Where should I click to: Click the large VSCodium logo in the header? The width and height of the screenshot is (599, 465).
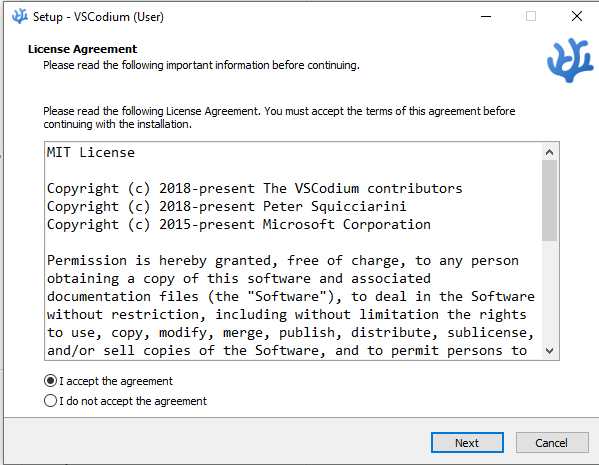click(x=570, y=60)
